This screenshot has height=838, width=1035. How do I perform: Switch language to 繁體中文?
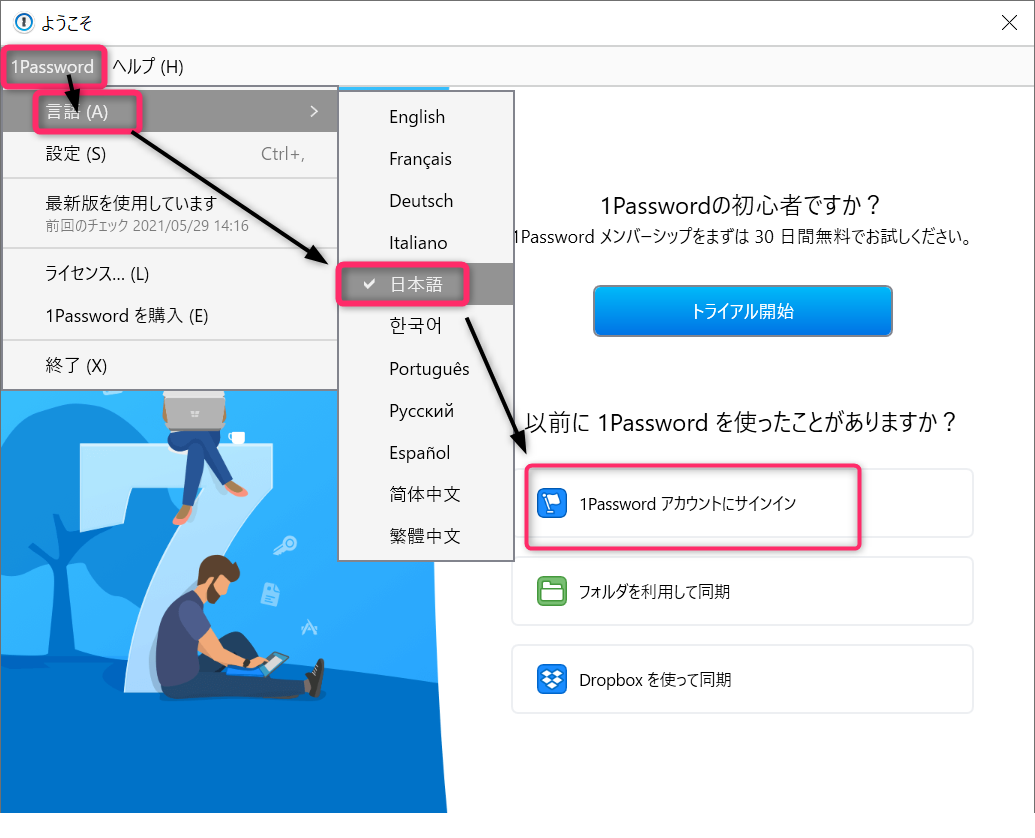click(426, 536)
